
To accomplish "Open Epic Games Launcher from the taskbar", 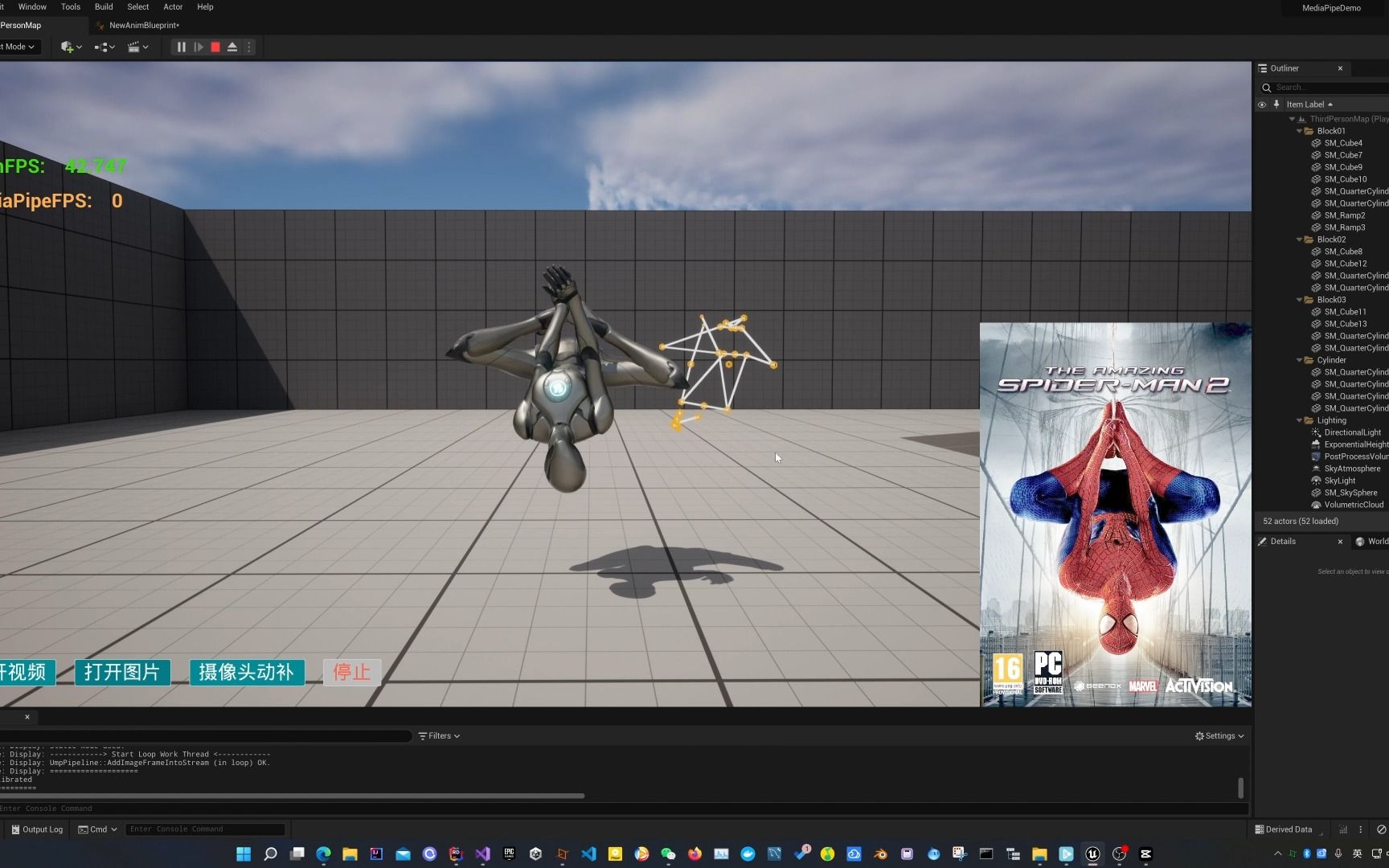I will [509, 854].
